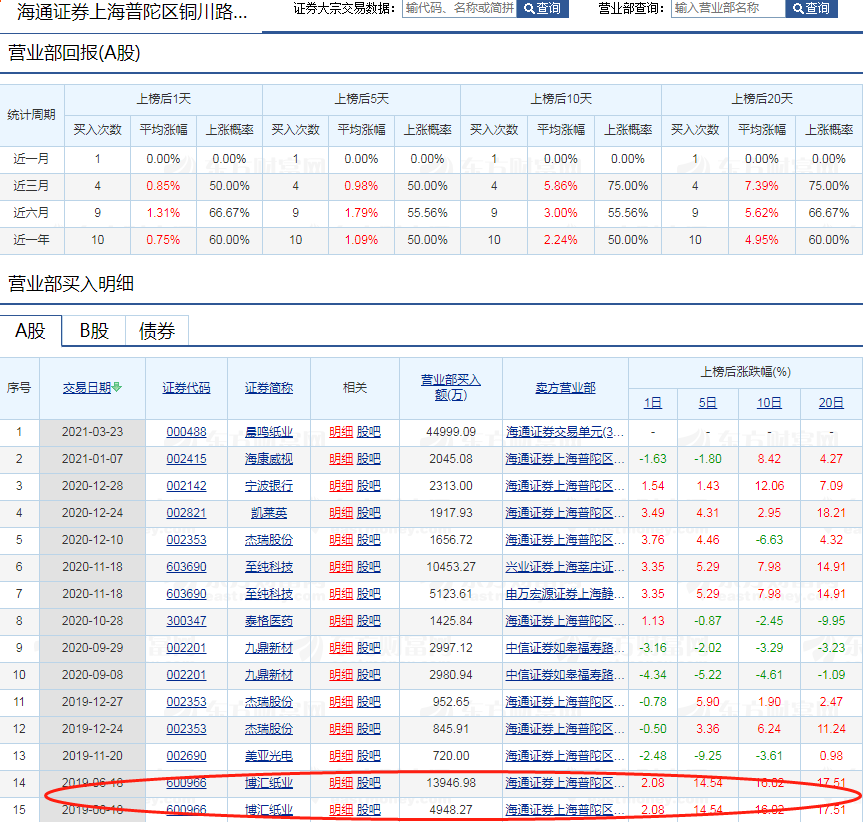Select the 10453.27 buy amount cell
Screen dimensions: 863x822
coord(451,567)
